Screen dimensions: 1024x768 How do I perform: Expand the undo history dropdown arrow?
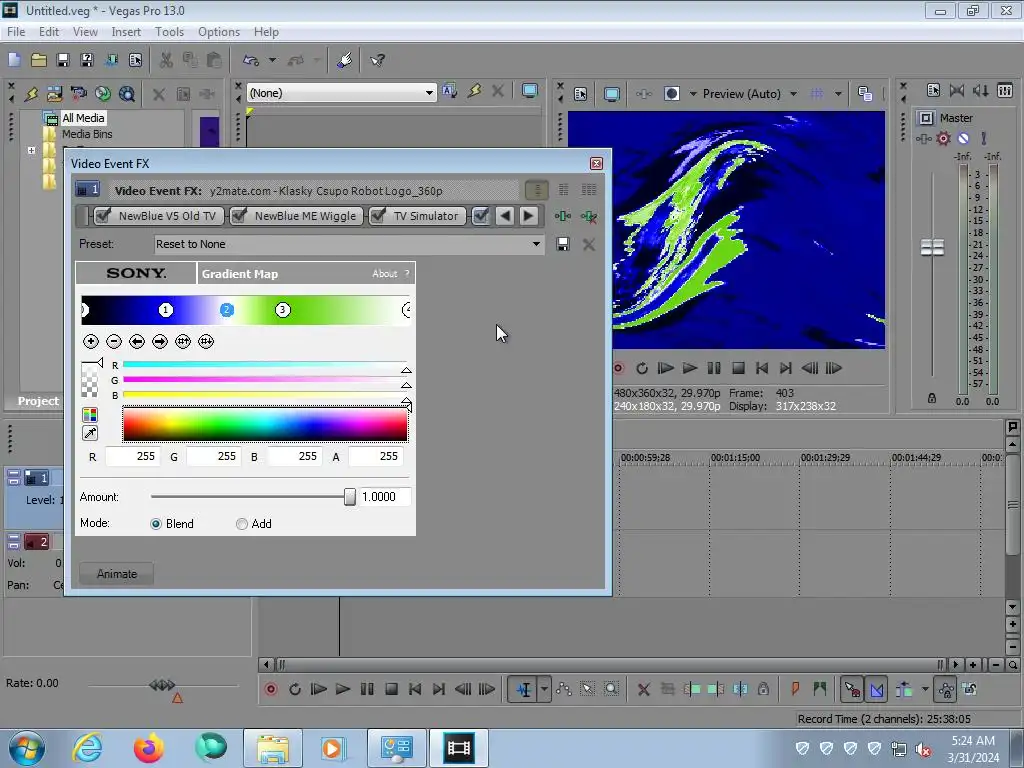(272, 60)
